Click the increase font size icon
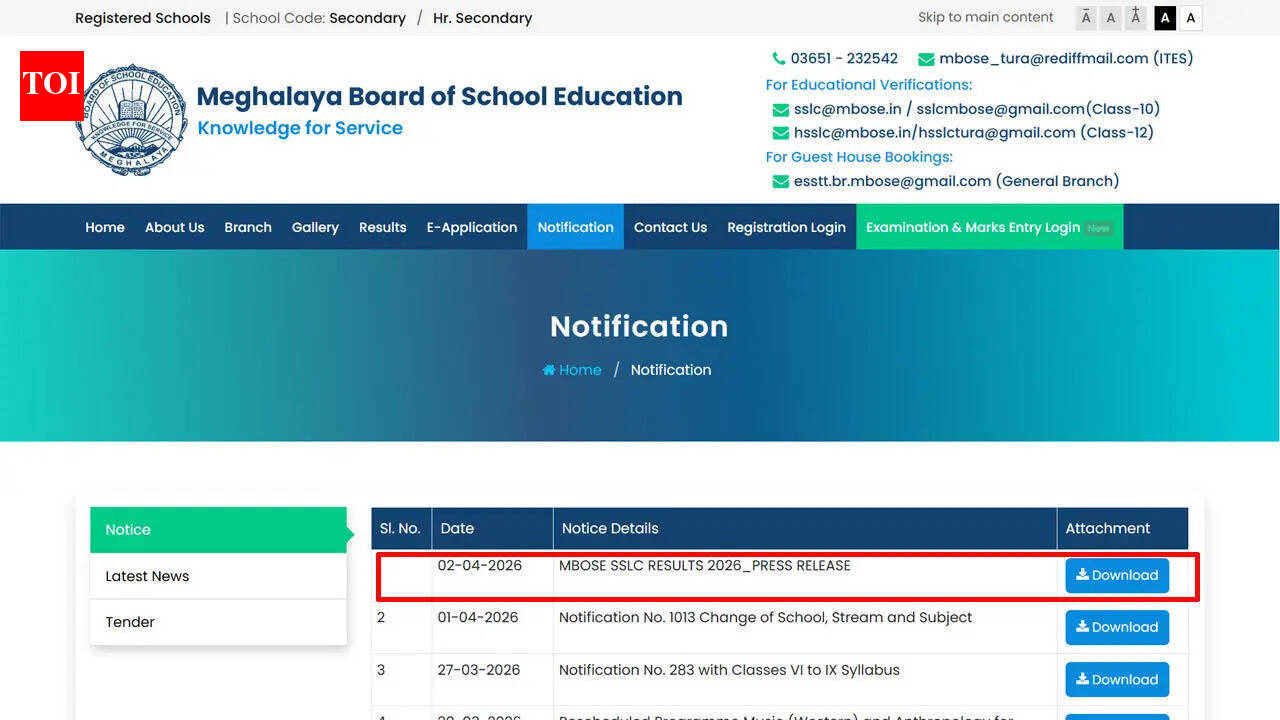This screenshot has width=1280, height=720. tap(1135, 17)
